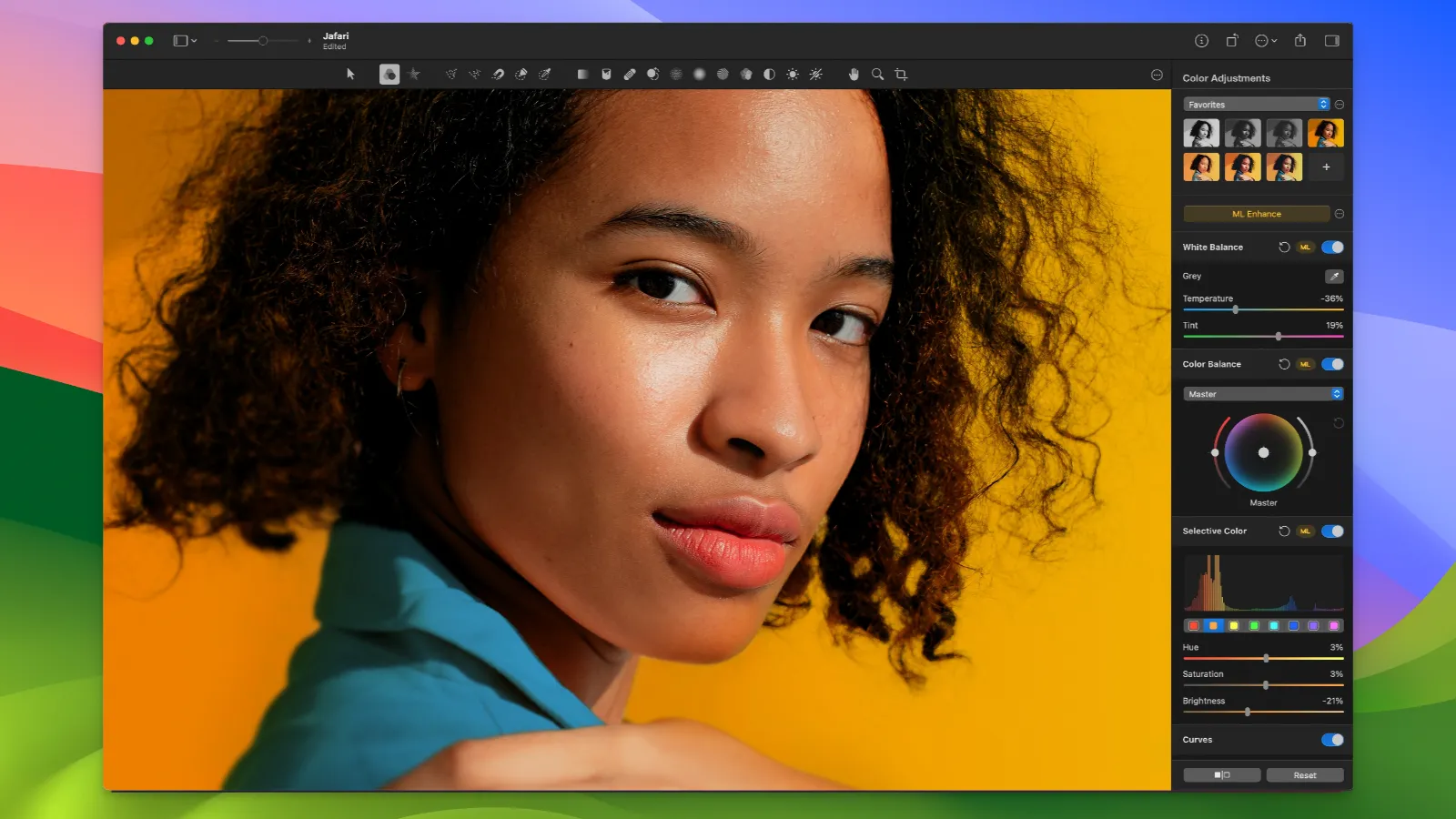1456x819 pixels.
Task: Open the Effects star tool
Action: click(x=415, y=74)
